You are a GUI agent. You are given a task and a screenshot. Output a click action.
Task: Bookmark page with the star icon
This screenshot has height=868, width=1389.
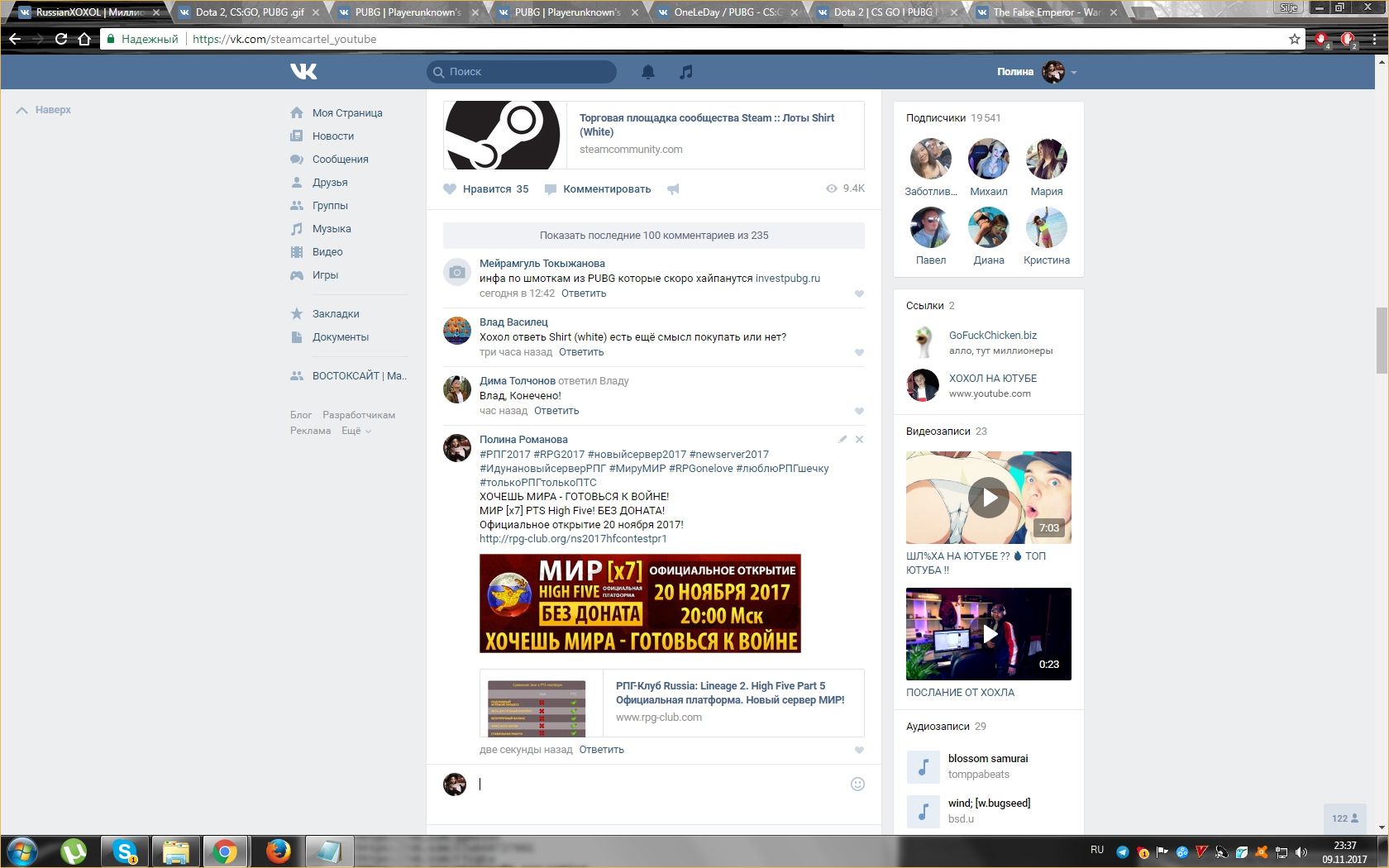coord(1295,39)
